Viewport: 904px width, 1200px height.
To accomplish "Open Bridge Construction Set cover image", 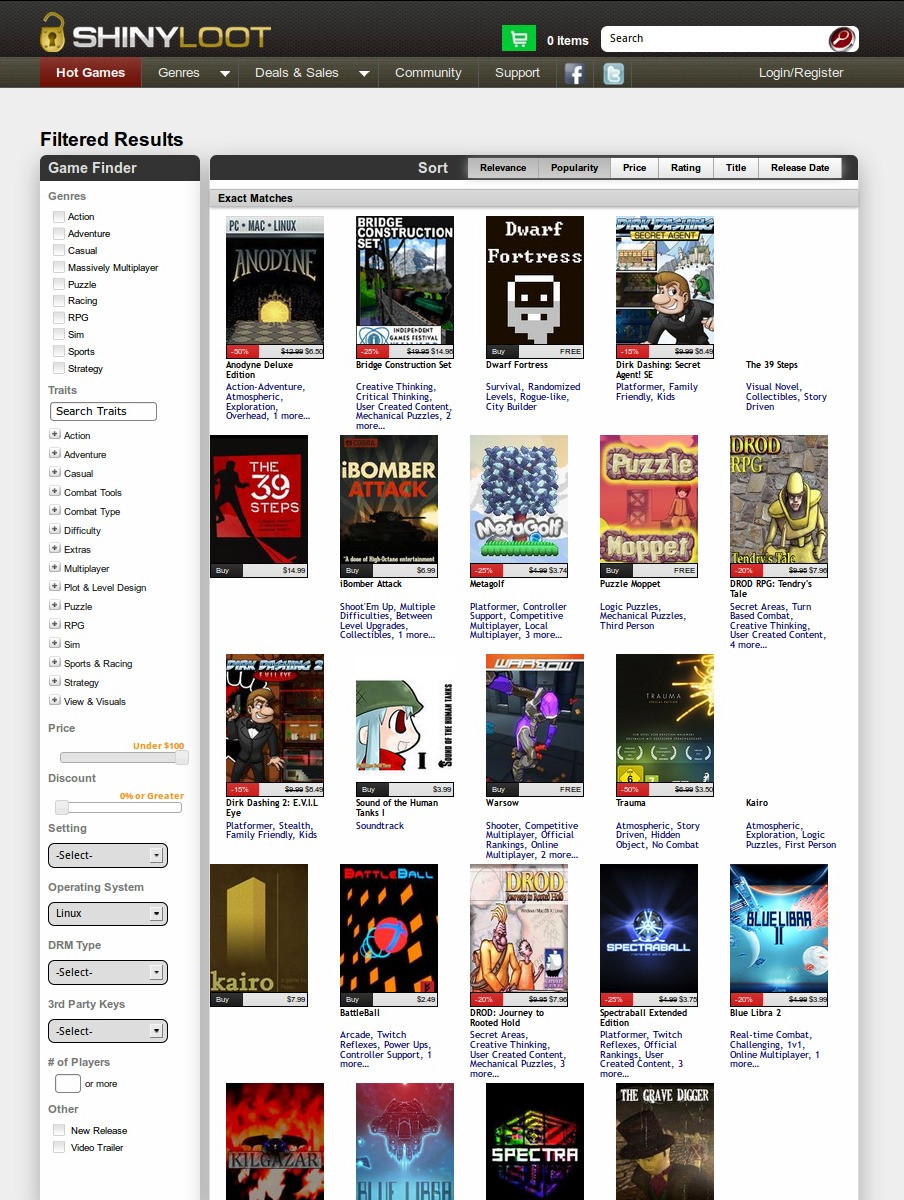I will coord(405,280).
